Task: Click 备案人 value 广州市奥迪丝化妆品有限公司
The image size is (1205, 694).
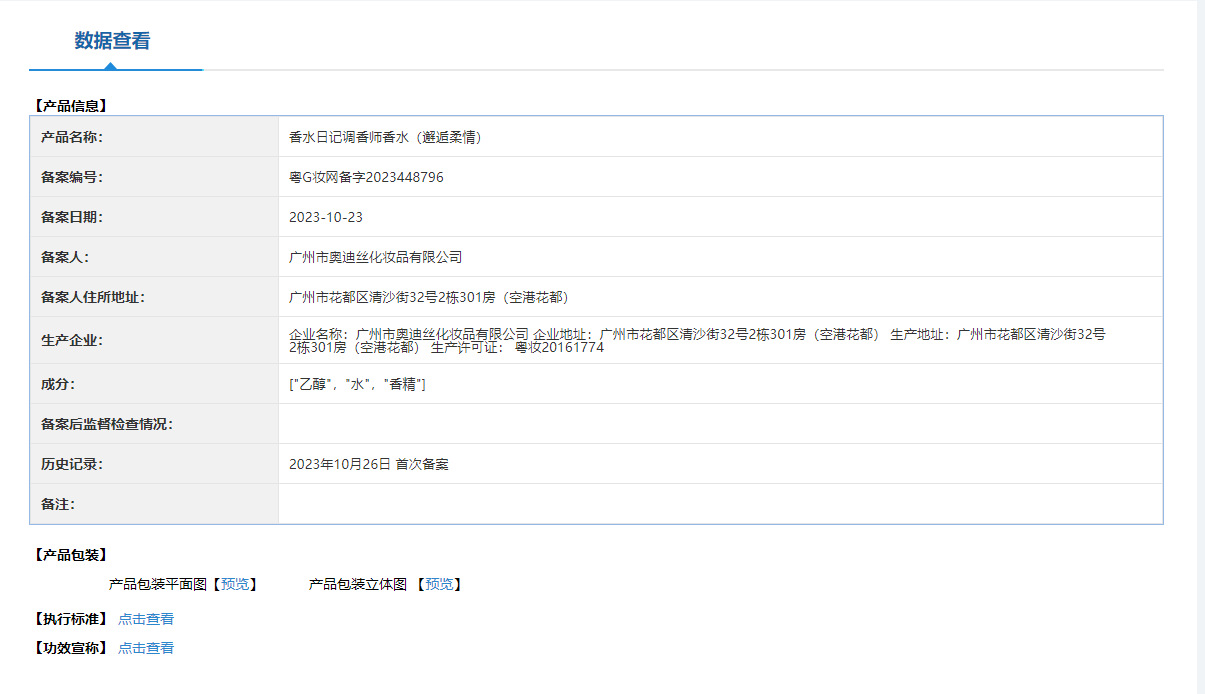Action: (376, 257)
